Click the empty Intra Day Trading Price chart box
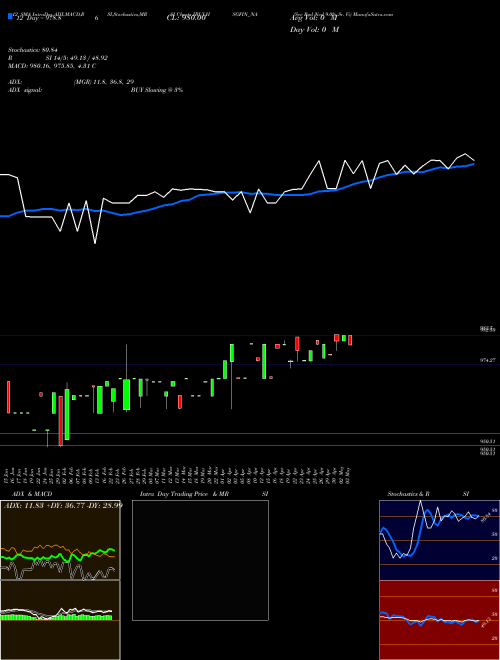Viewport: 500px width, 660px height. click(200, 560)
